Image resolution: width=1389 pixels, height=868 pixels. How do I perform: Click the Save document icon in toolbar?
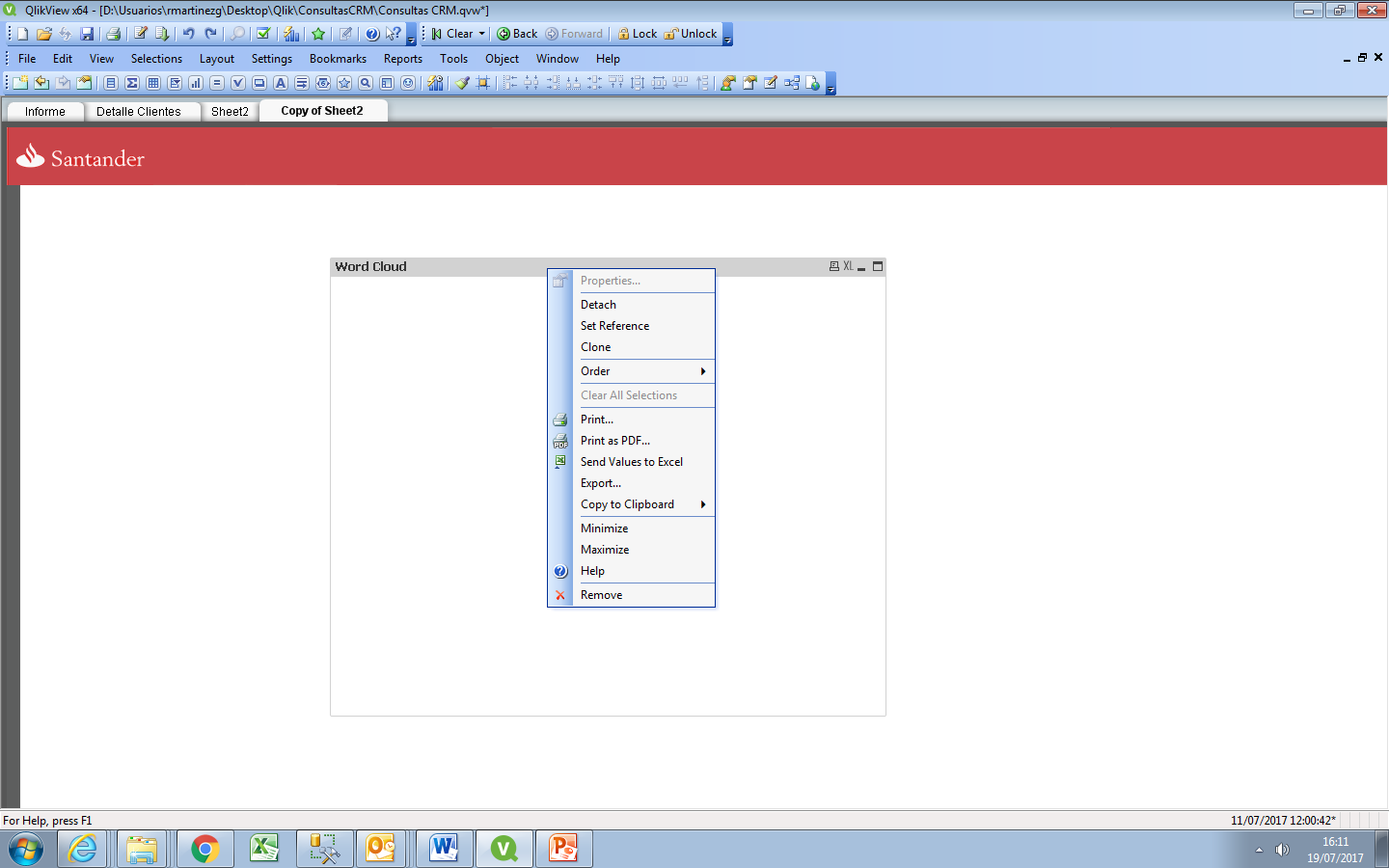(87, 34)
